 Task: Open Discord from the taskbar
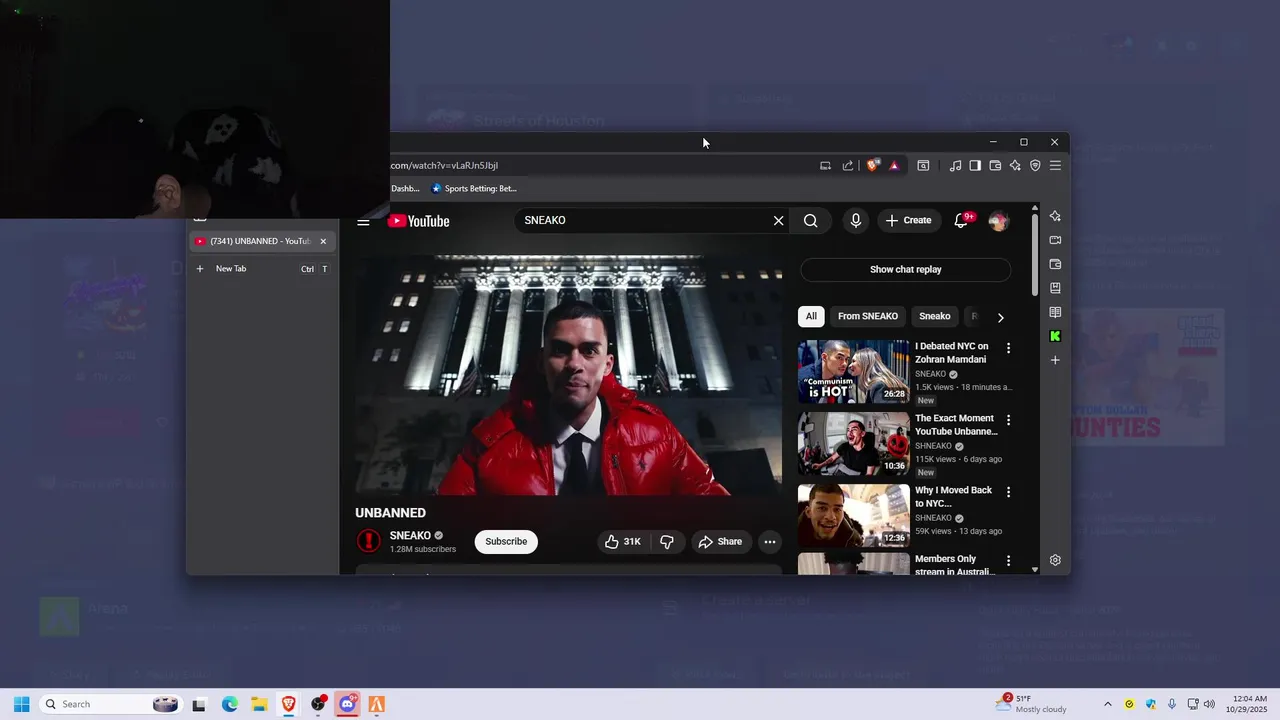(x=347, y=704)
